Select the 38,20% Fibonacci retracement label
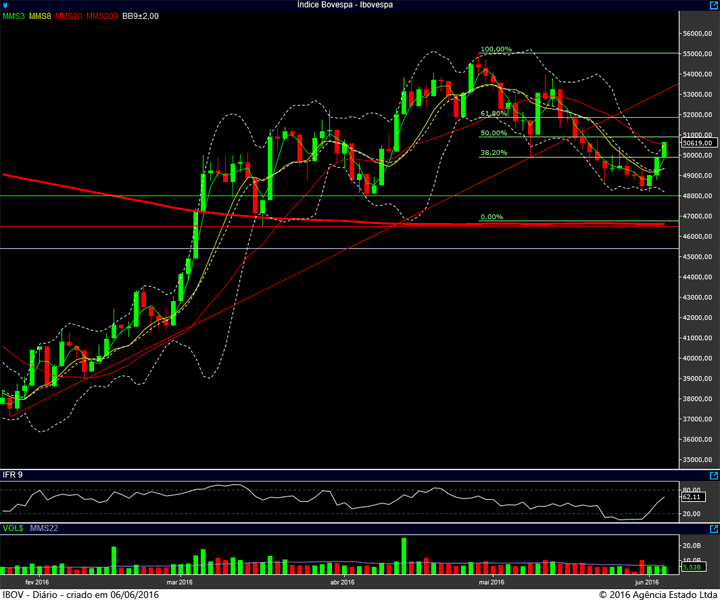Screen dimensions: 720x600 [494, 152]
